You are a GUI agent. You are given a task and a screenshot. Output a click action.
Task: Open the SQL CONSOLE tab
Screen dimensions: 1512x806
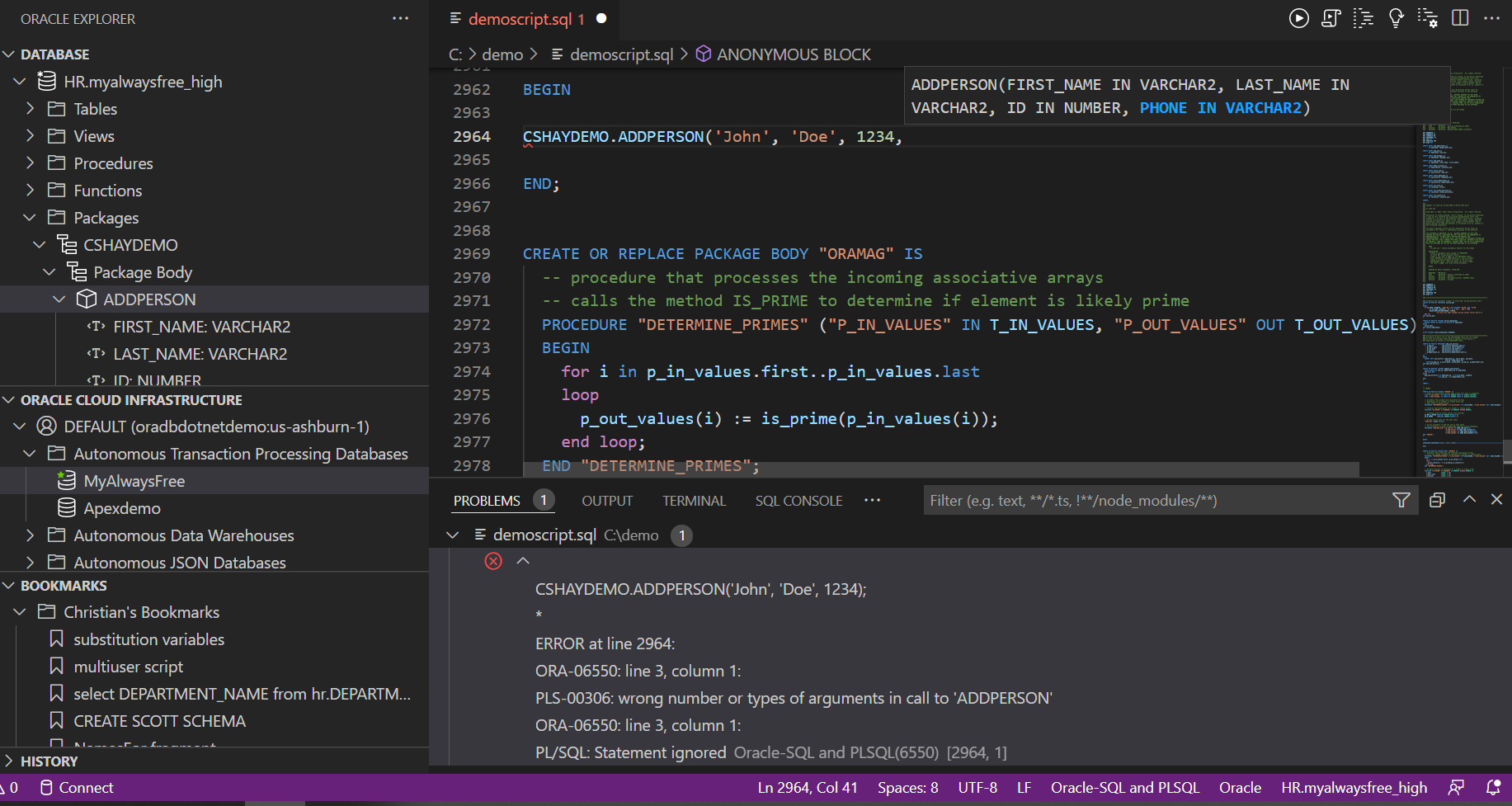click(798, 500)
